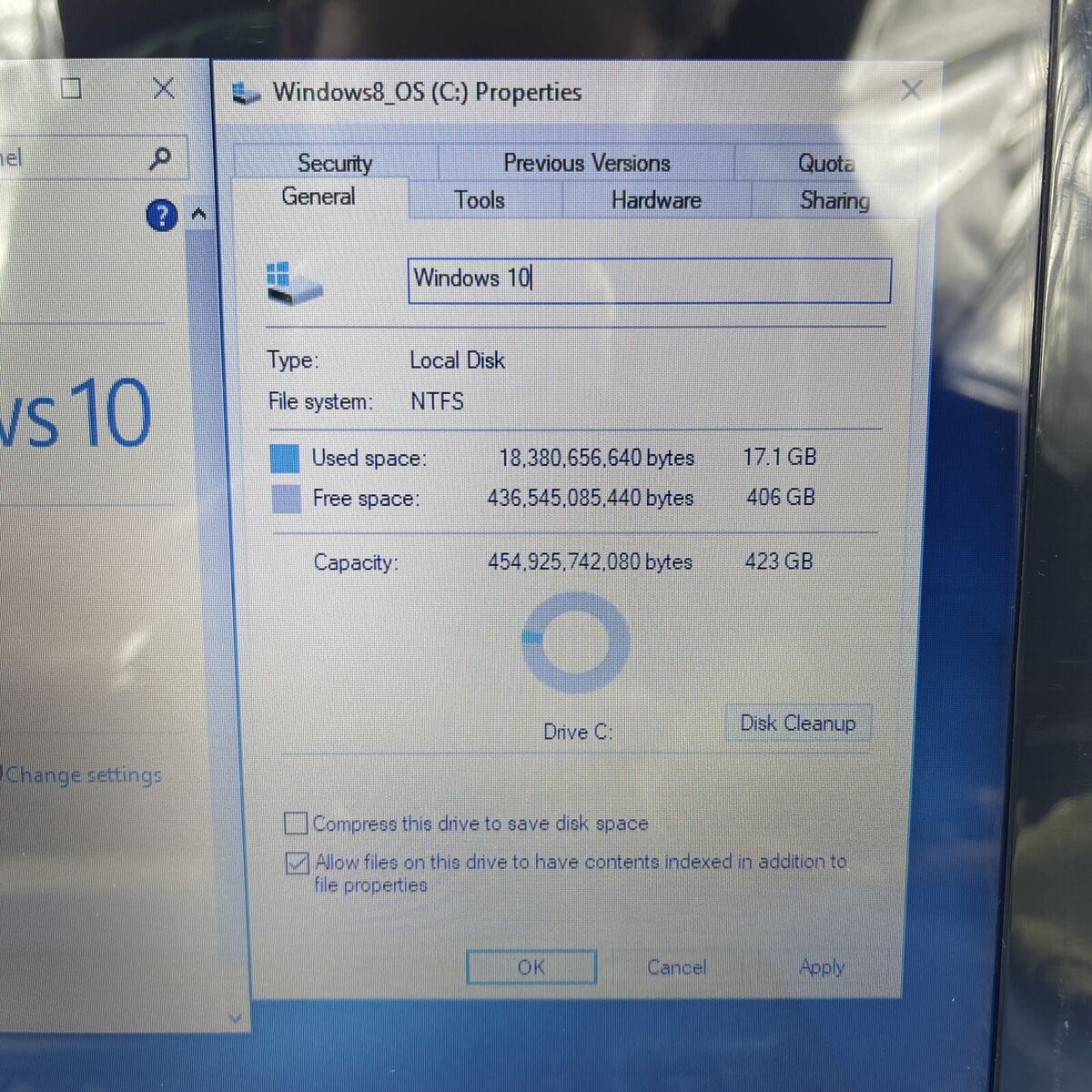This screenshot has height=1092, width=1092.
Task: Click the 17.1 GB used space value
Action: 780,457
